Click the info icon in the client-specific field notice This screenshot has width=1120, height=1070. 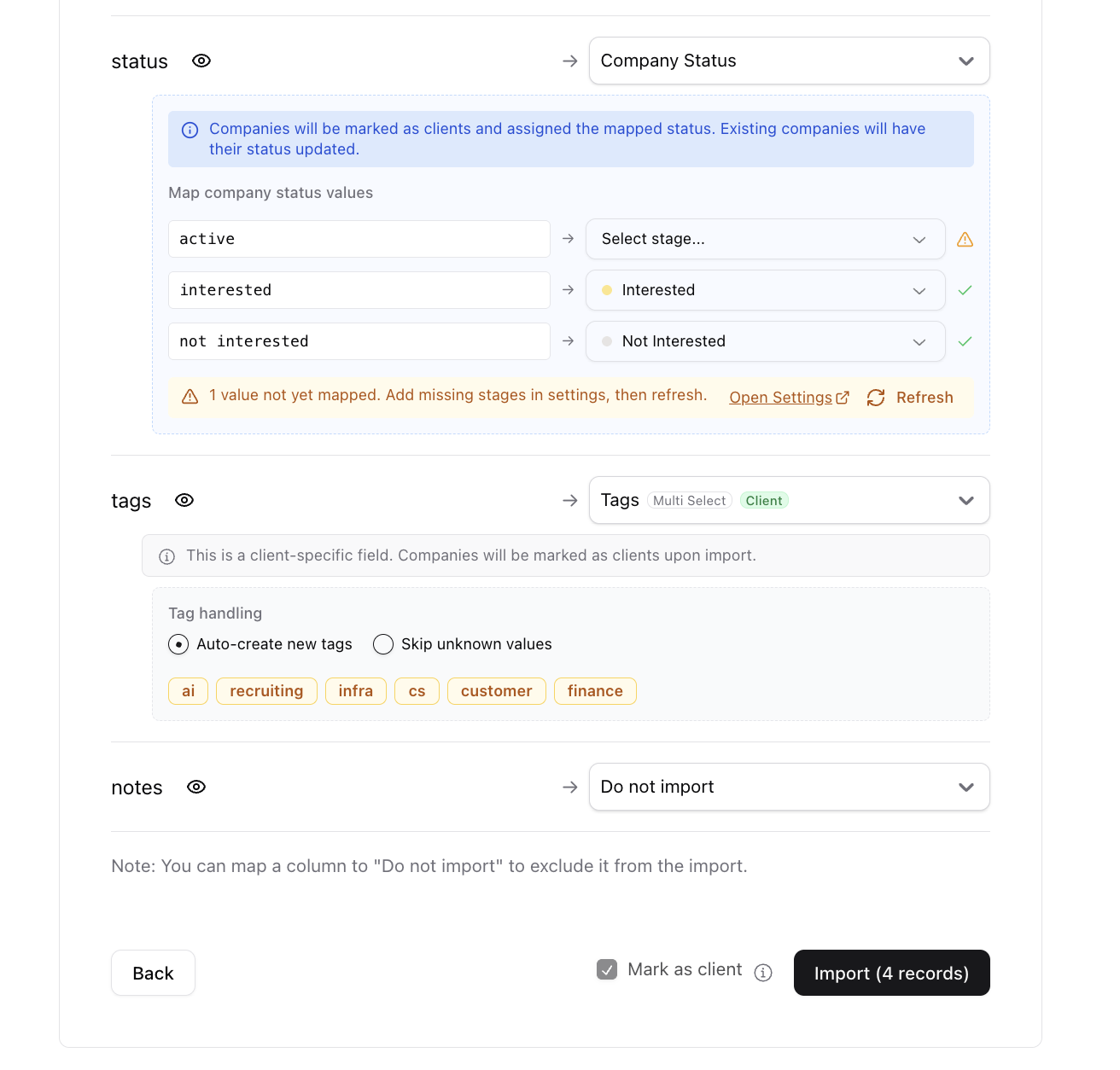(167, 556)
